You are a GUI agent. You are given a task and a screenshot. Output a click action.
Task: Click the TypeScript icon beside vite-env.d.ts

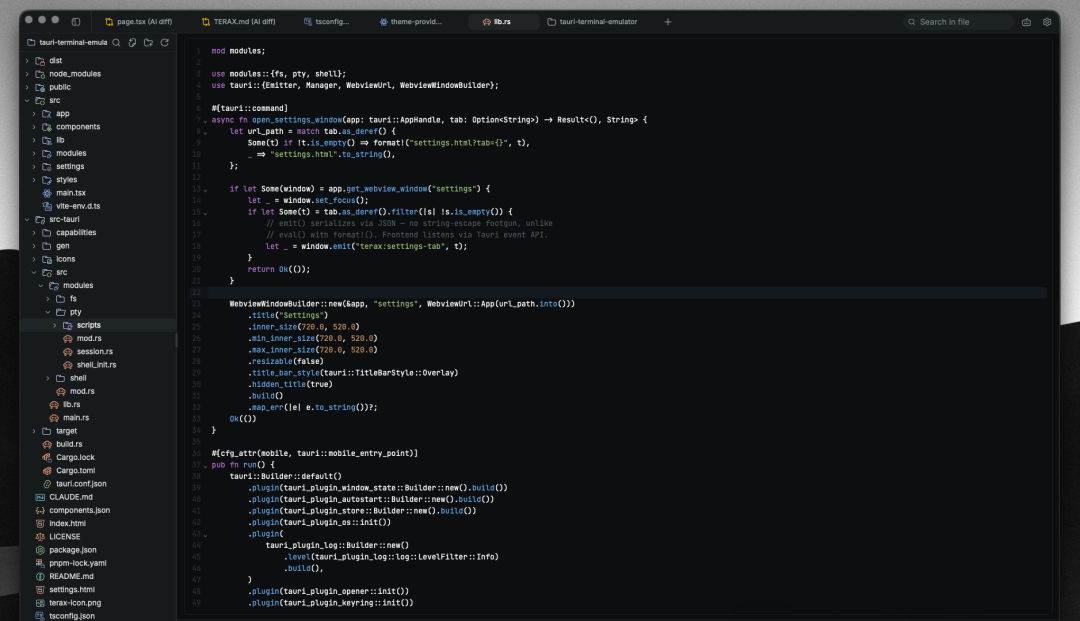pos(47,206)
